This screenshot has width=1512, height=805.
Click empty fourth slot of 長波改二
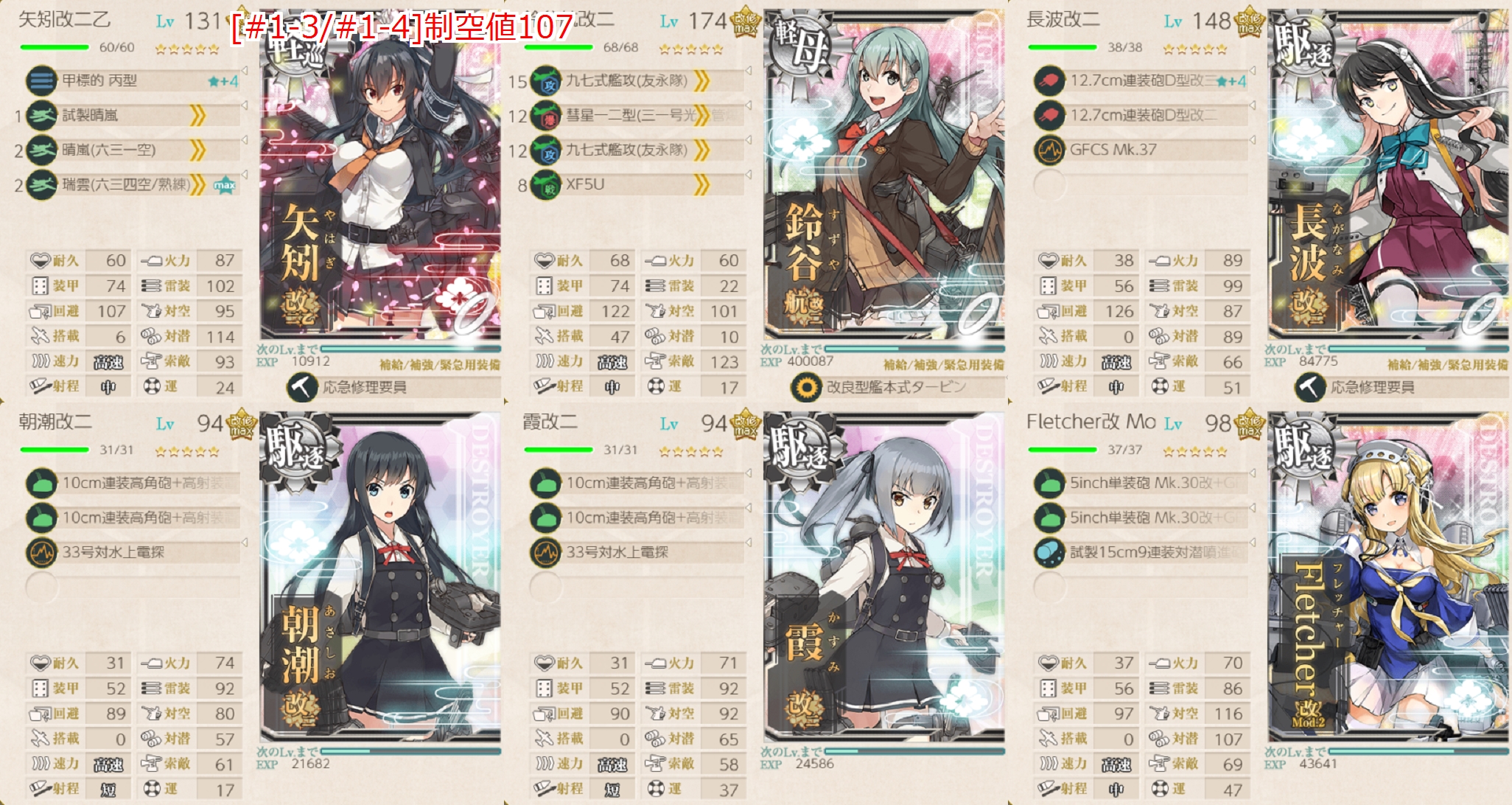coord(1050,184)
